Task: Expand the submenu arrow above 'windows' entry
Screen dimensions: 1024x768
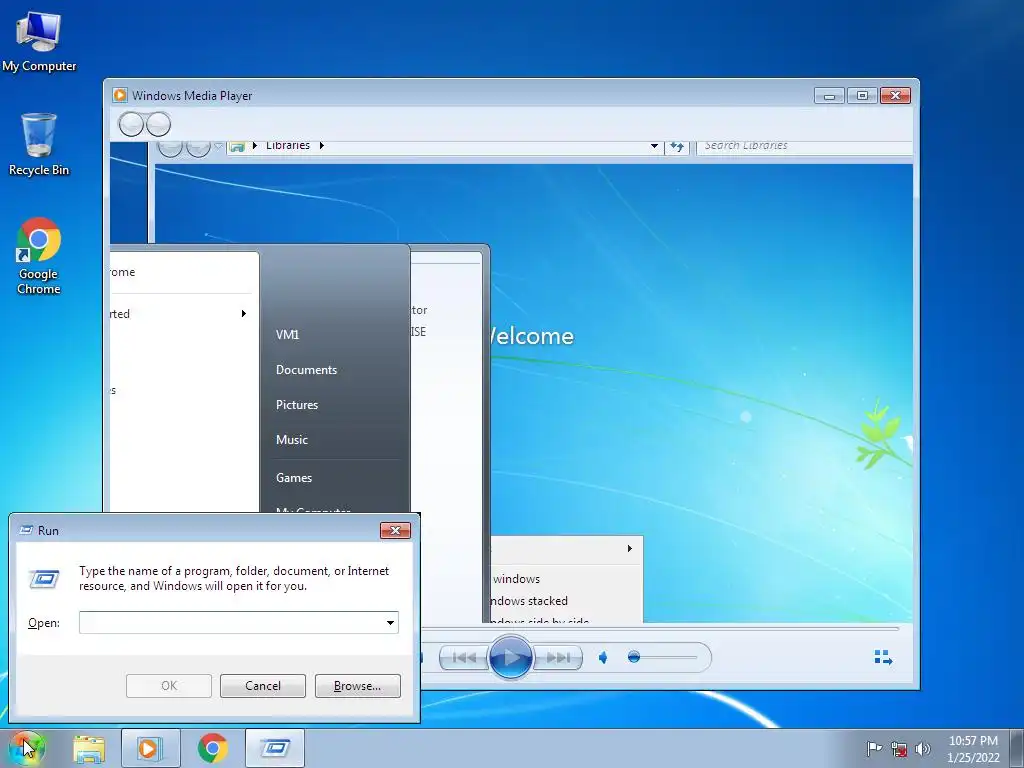Action: (630, 549)
